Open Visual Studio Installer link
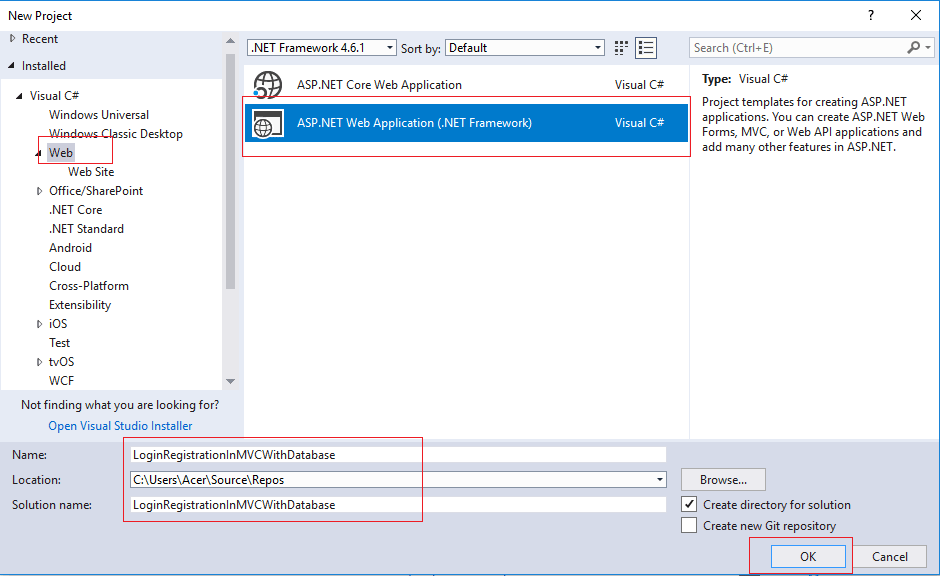The height and width of the screenshot is (576, 940). pos(119,425)
